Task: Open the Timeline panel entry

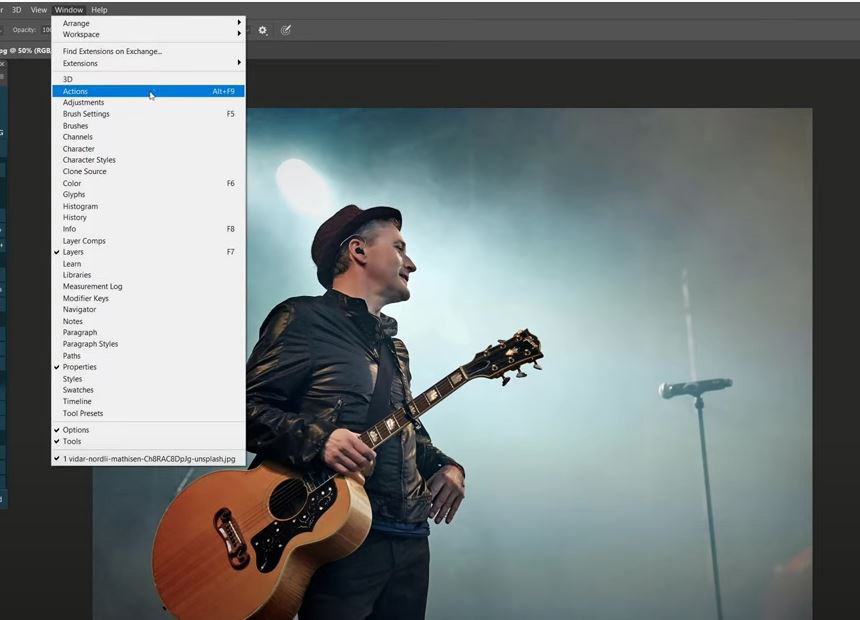Action: pos(77,401)
